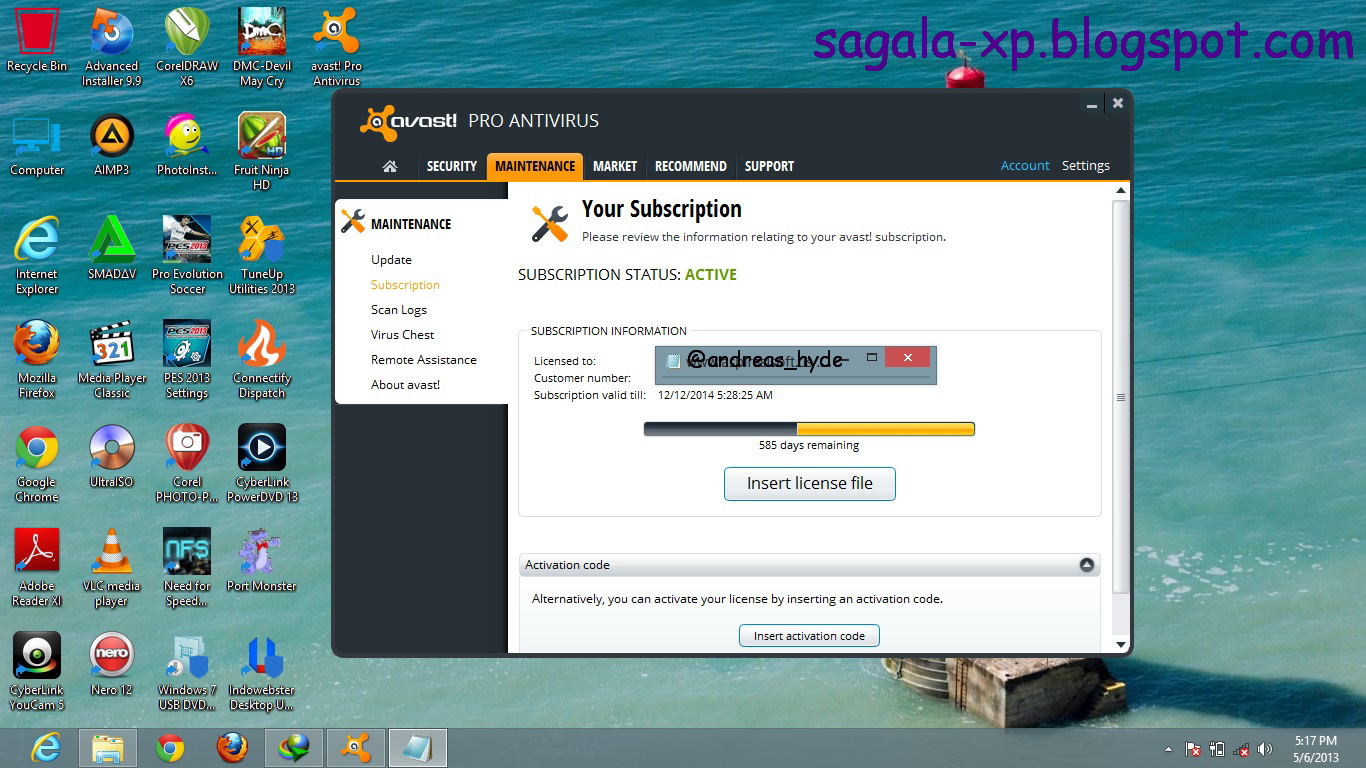The height and width of the screenshot is (768, 1366).
Task: Switch to the MARKET tab
Action: coord(615,166)
